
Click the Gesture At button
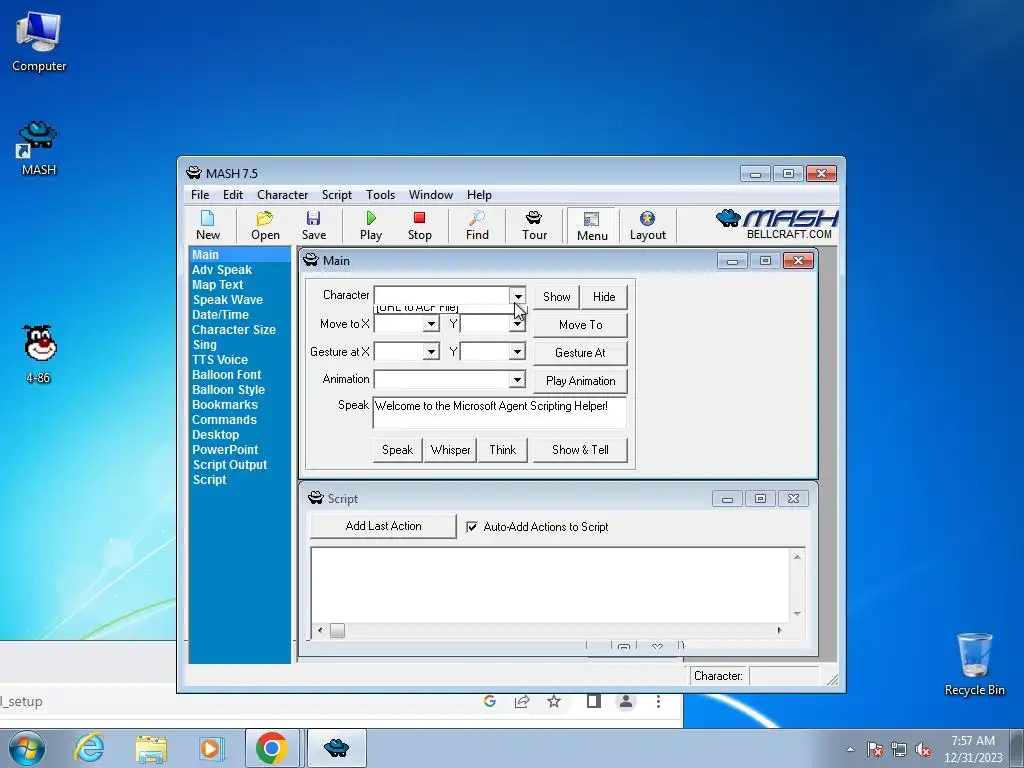(x=581, y=353)
